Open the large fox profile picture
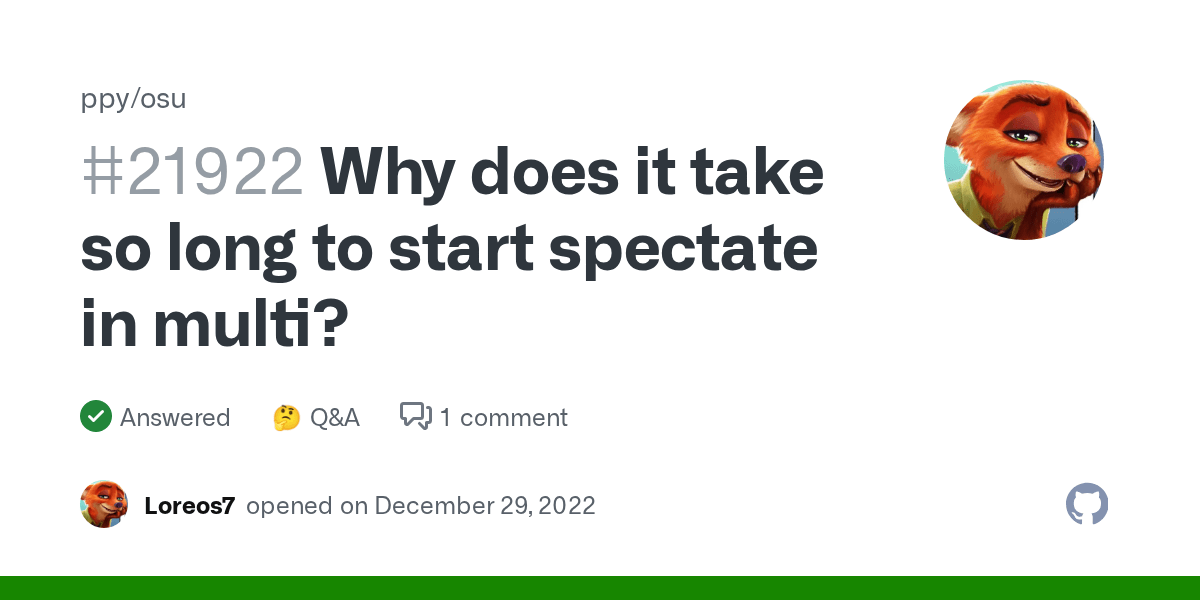Image resolution: width=1200 pixels, height=600 pixels. click(x=1023, y=160)
